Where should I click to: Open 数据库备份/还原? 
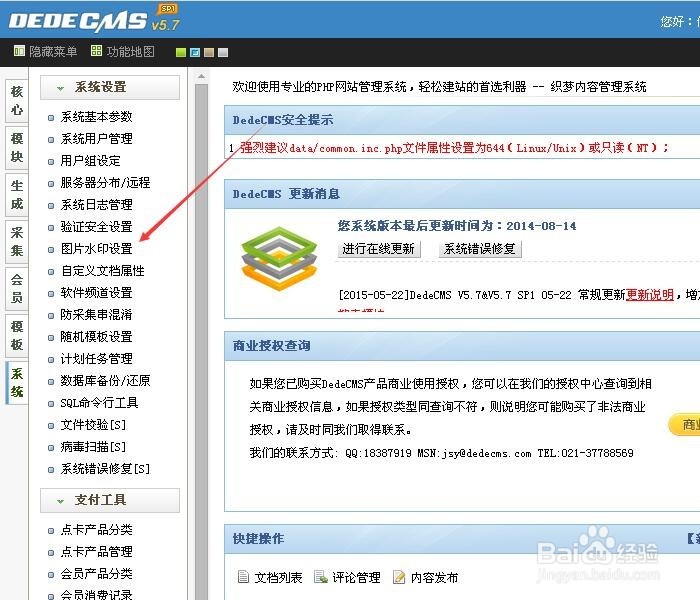[105, 381]
